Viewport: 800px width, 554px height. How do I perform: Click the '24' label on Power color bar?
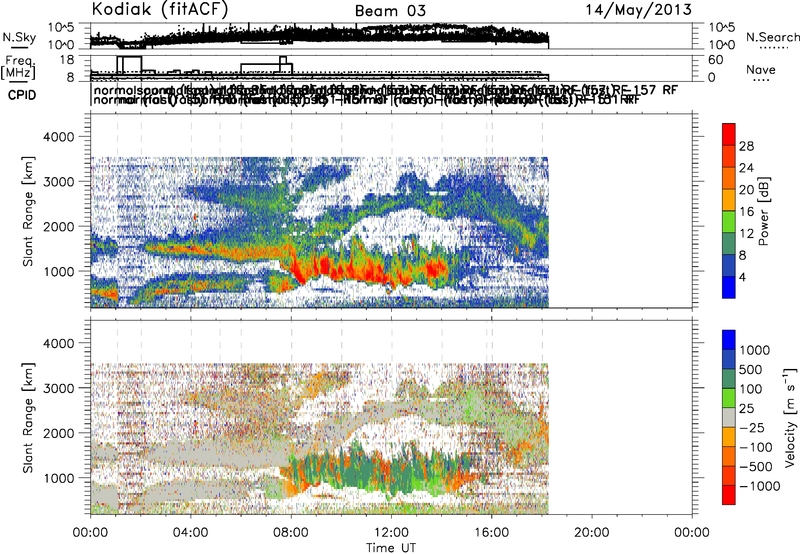pos(746,168)
